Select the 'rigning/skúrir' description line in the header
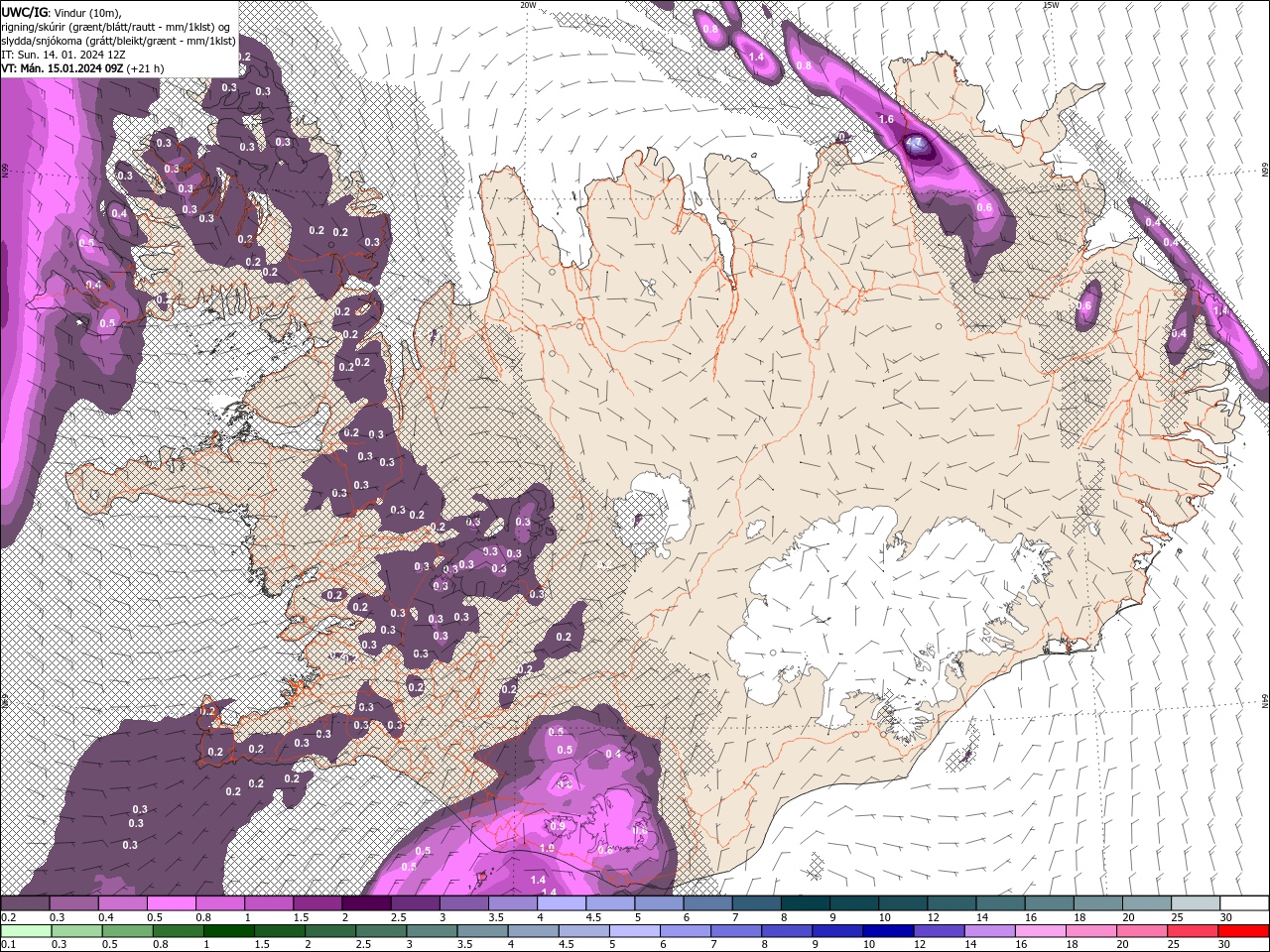The width and height of the screenshot is (1270, 952). tap(117, 27)
